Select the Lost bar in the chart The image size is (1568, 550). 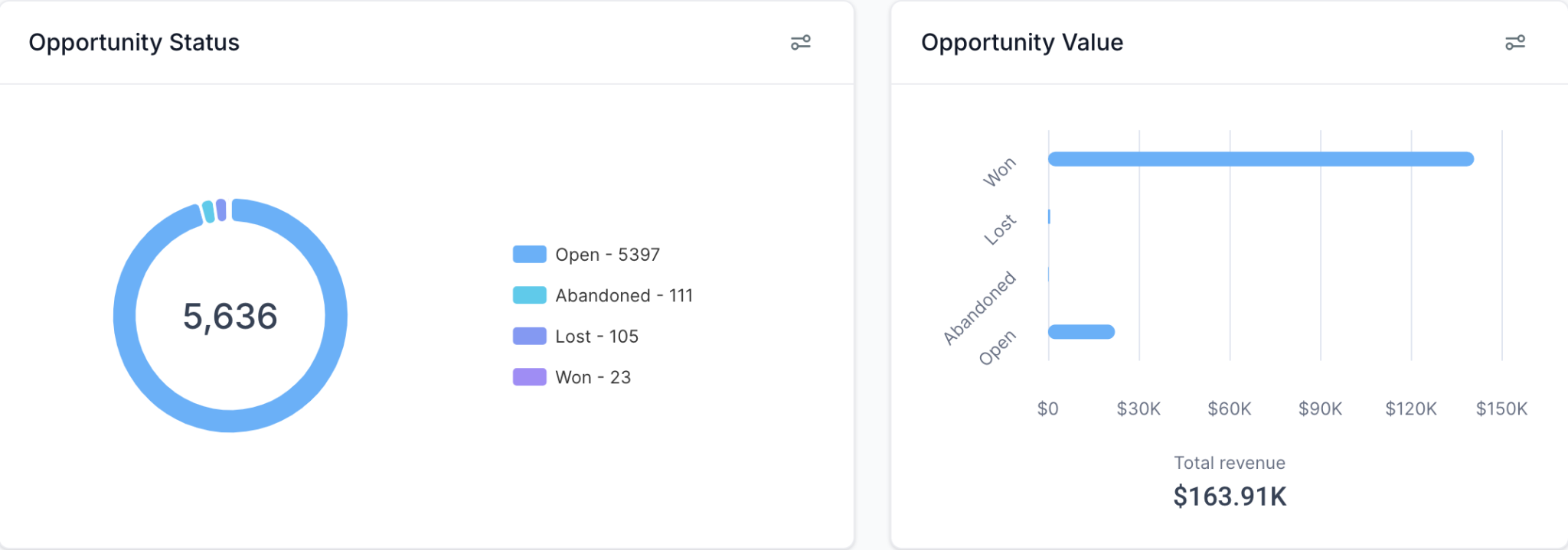click(1049, 216)
